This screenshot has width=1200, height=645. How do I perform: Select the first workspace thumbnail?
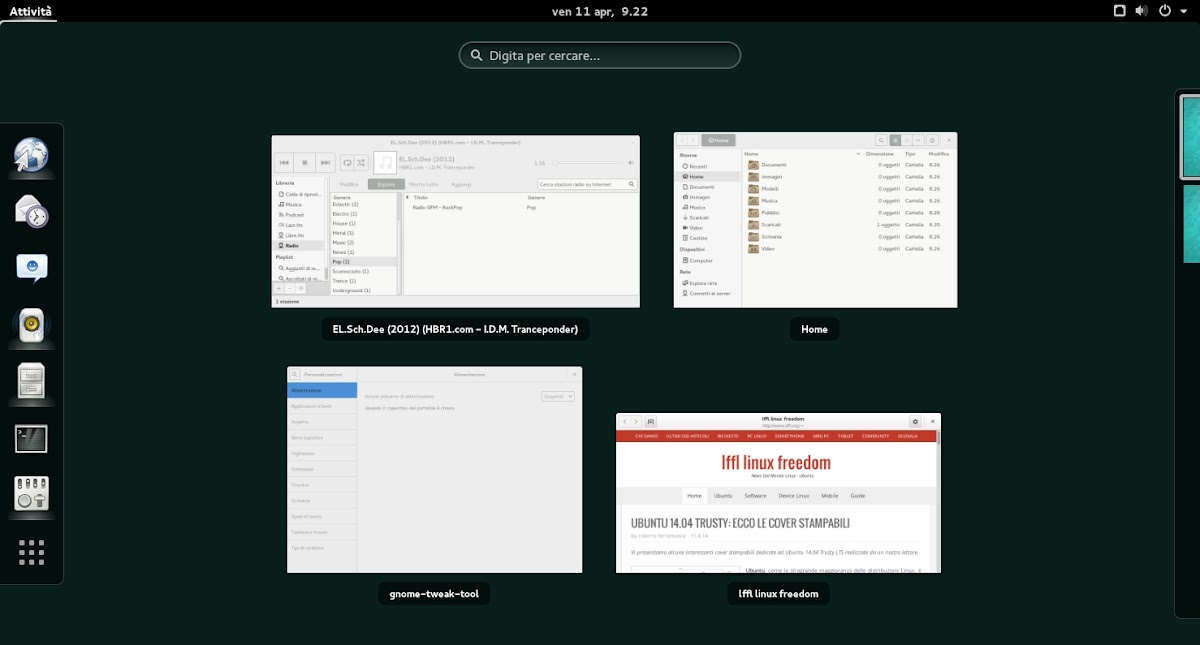click(1189, 135)
